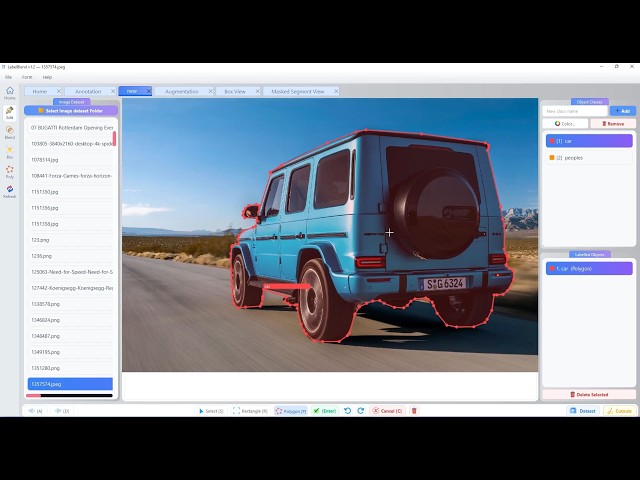
Task: Select the highlighted 1357574.jpeg file
Action: [x=70, y=384]
